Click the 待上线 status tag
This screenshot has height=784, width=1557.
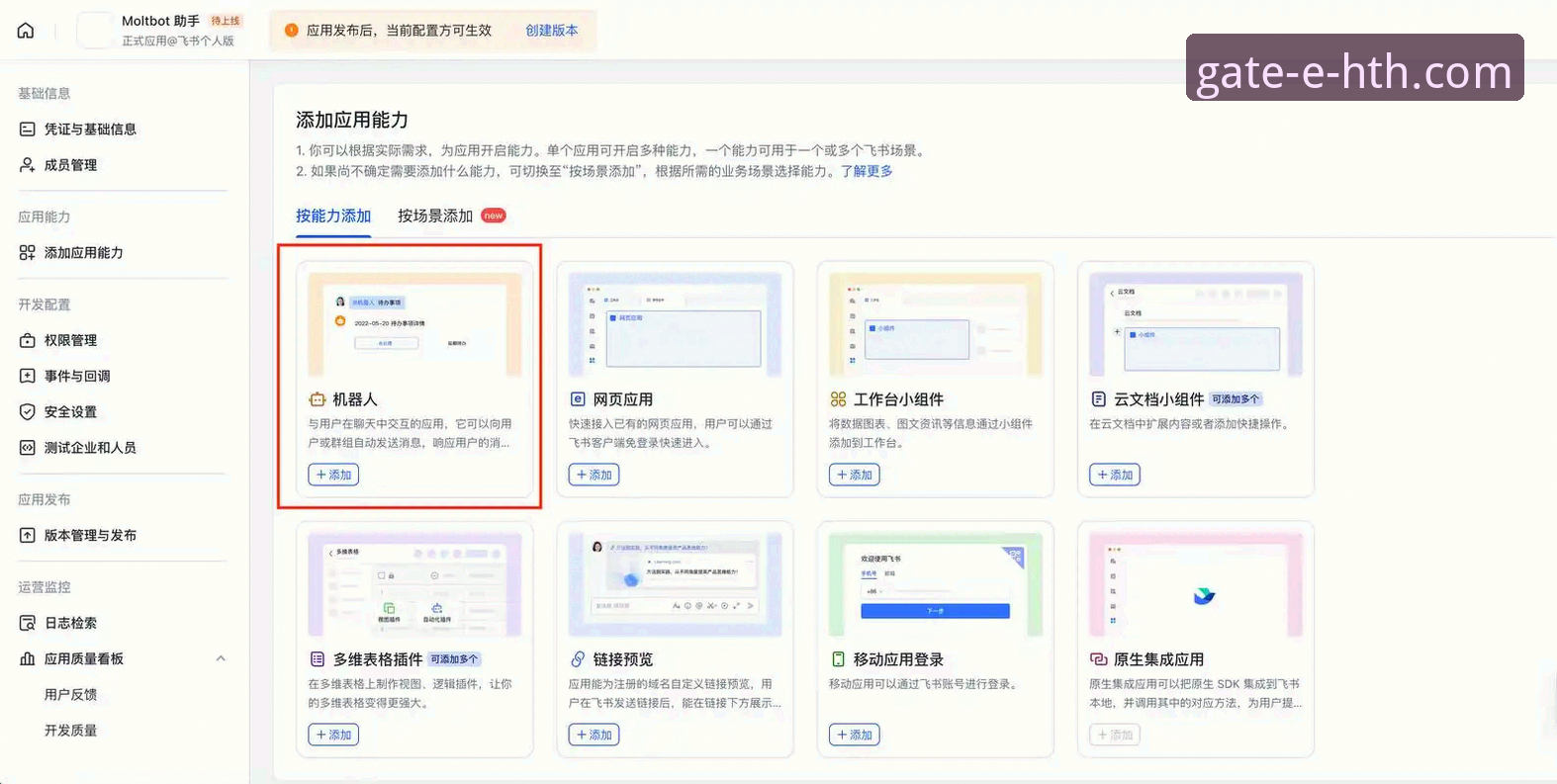point(226,21)
